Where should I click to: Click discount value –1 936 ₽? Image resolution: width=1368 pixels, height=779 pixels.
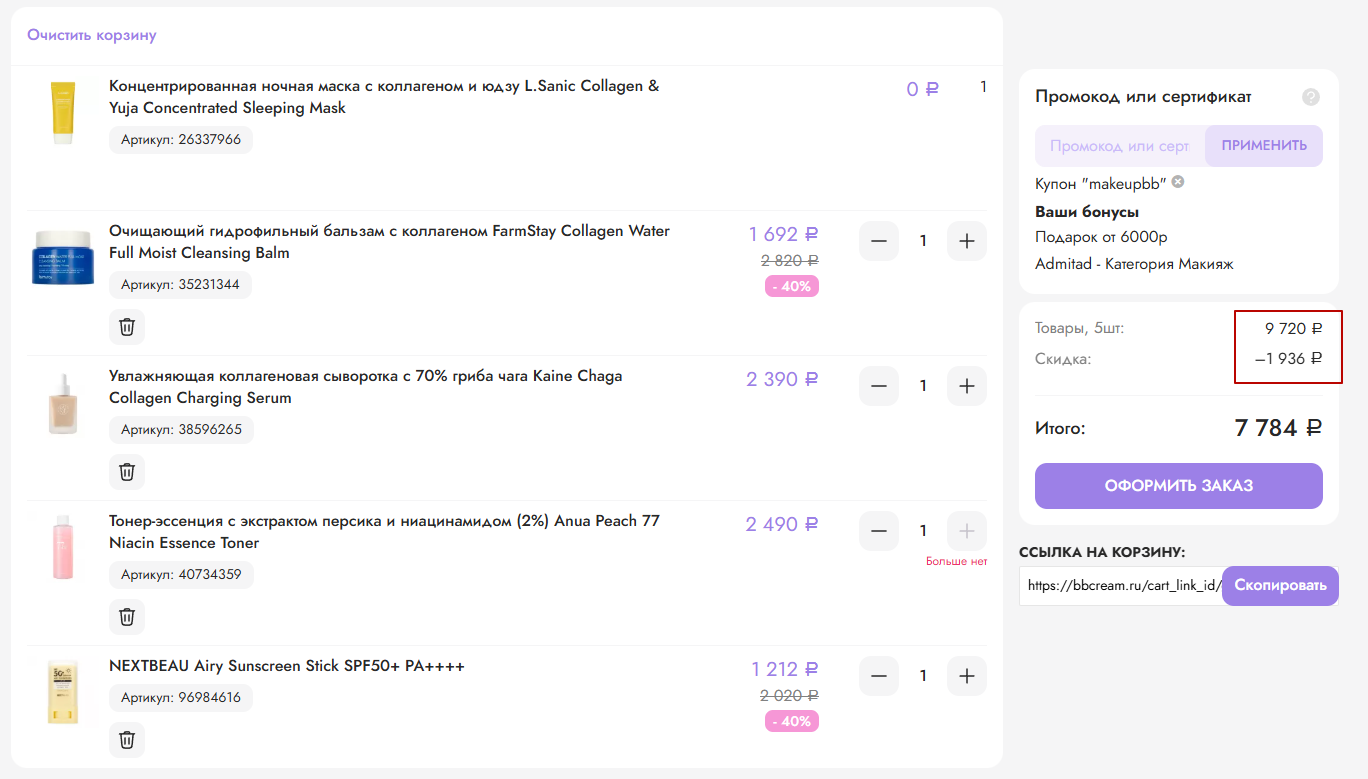coord(1289,358)
